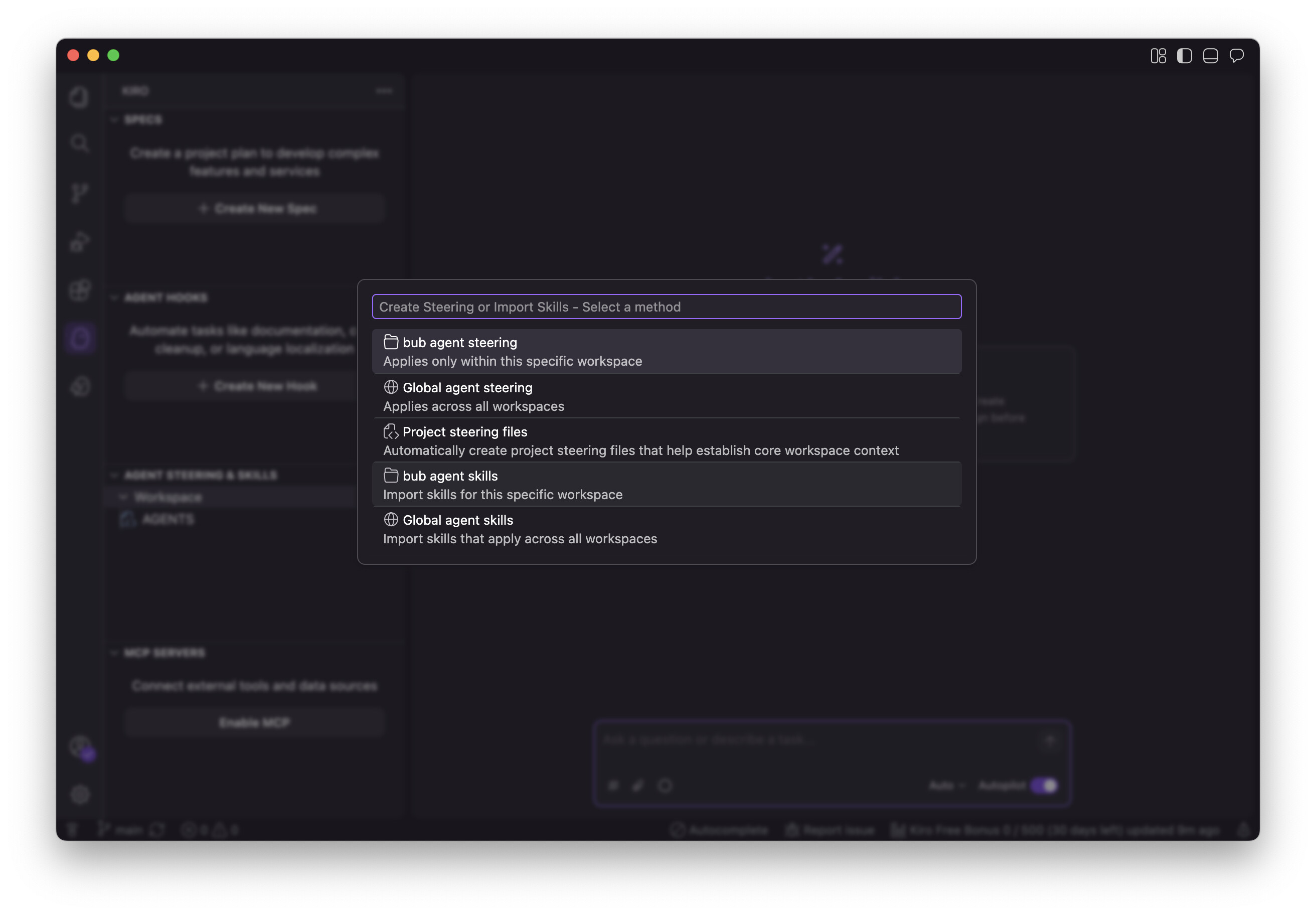This screenshot has height=915, width=1316.
Task: Open the Run and Debug view
Action: point(80,241)
